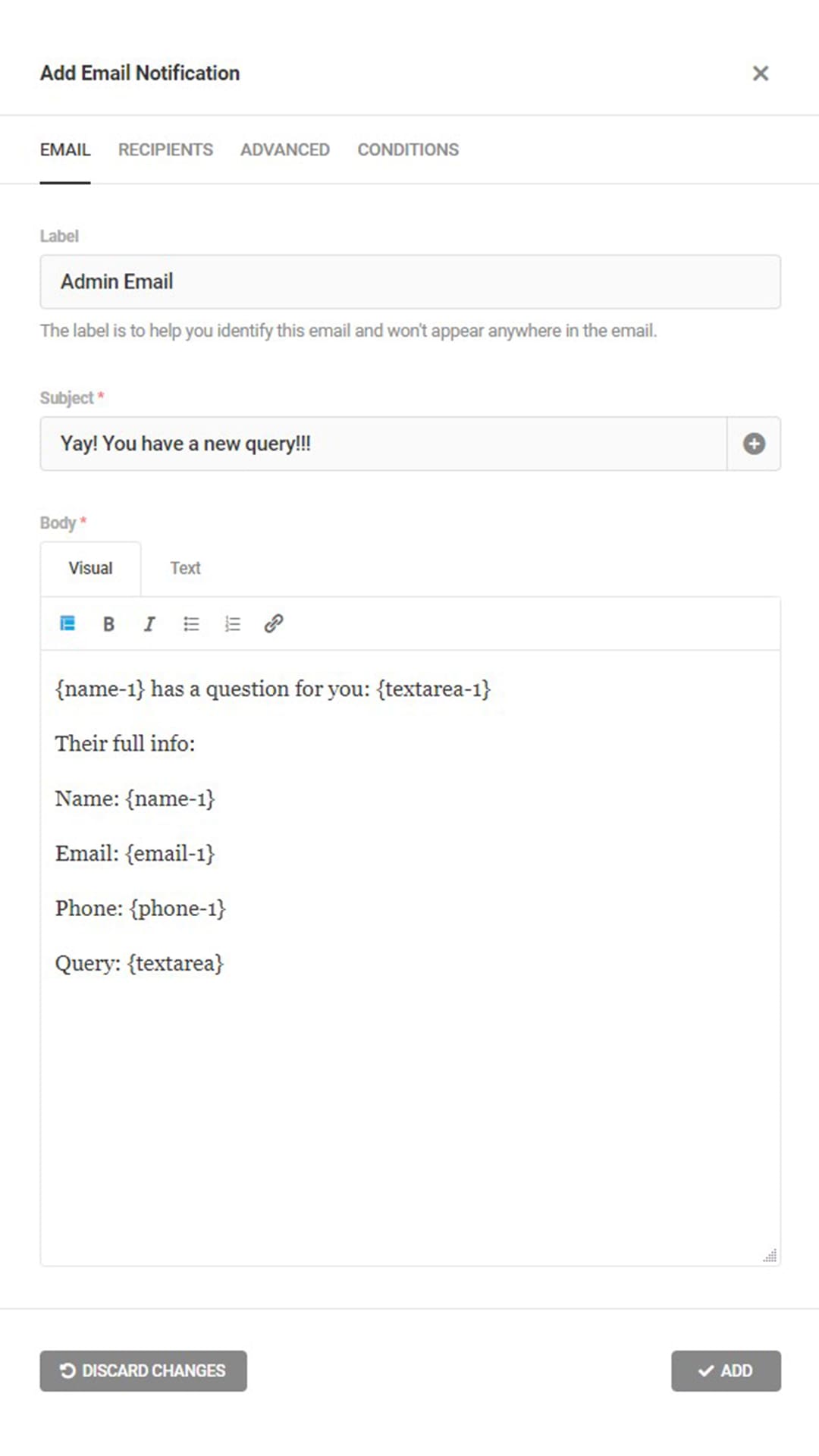The width and height of the screenshot is (819, 1456).
Task: Apply bold formatting in body editor
Action: tap(108, 623)
